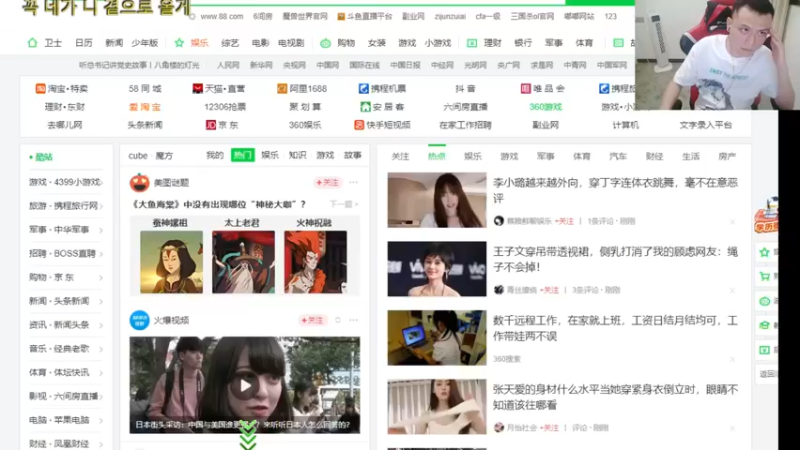Dismiss the 数千远程工作 item with X
The image size is (800, 450).
tap(733, 359)
